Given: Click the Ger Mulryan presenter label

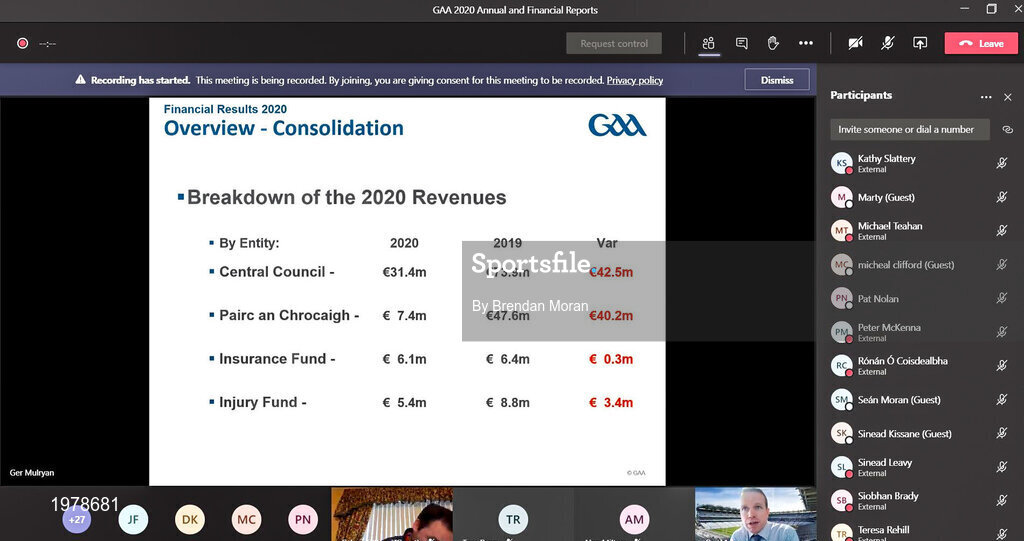Looking at the screenshot, I should point(32,472).
